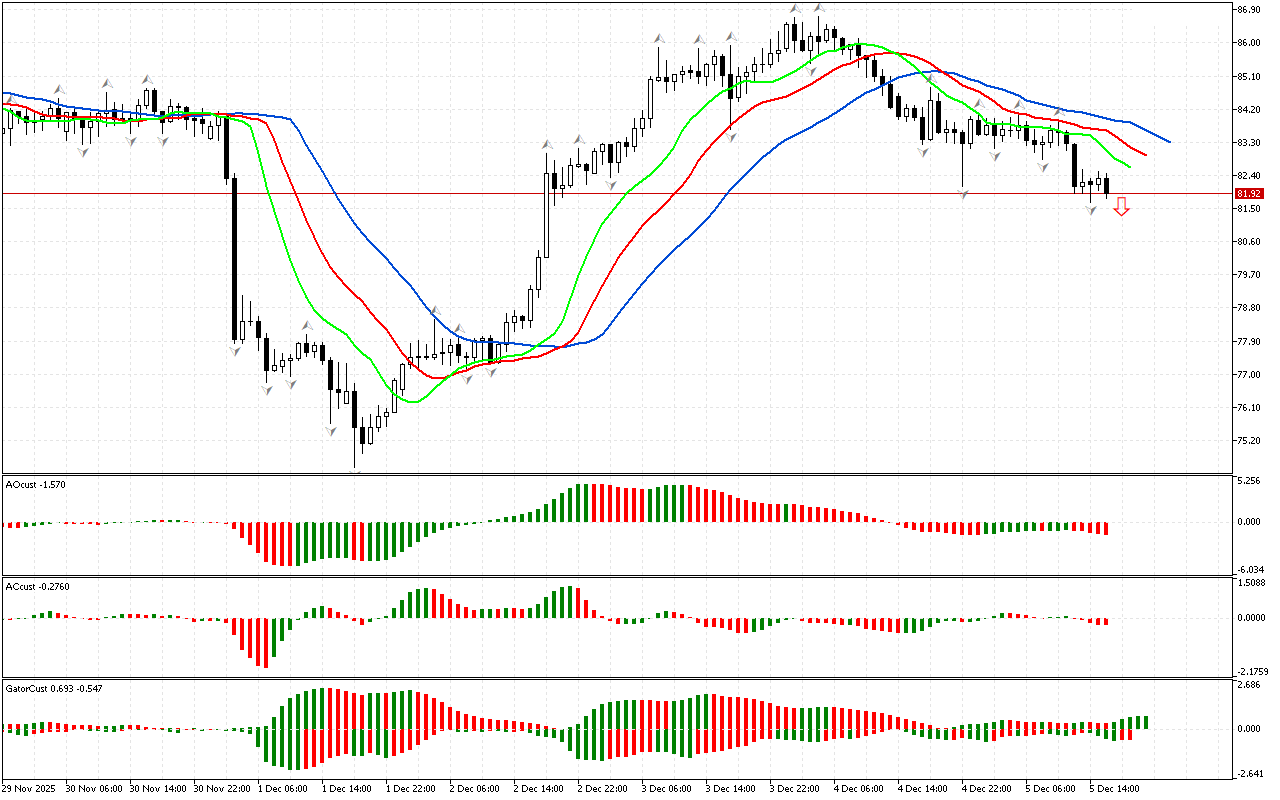Click 86.90 on the price scale
The image size is (1280, 800).
[x=1248, y=10]
